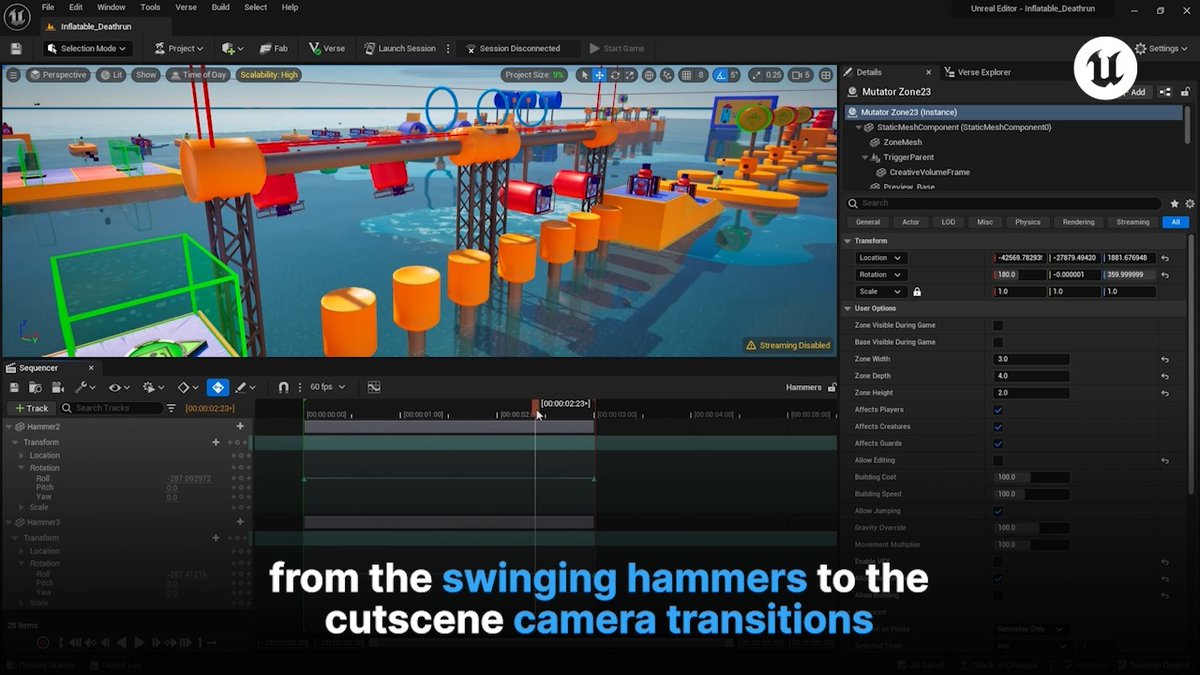Toggle the Allow Editing checkbox
The height and width of the screenshot is (675, 1200).
[x=998, y=460]
